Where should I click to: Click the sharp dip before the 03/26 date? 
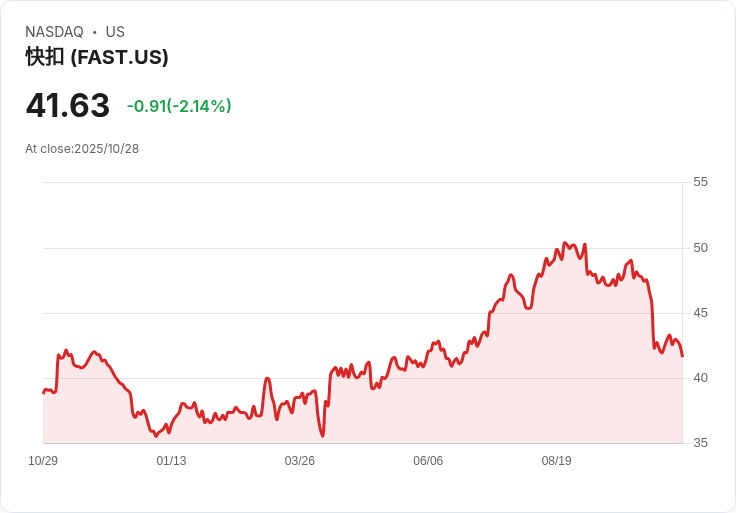[322, 435]
